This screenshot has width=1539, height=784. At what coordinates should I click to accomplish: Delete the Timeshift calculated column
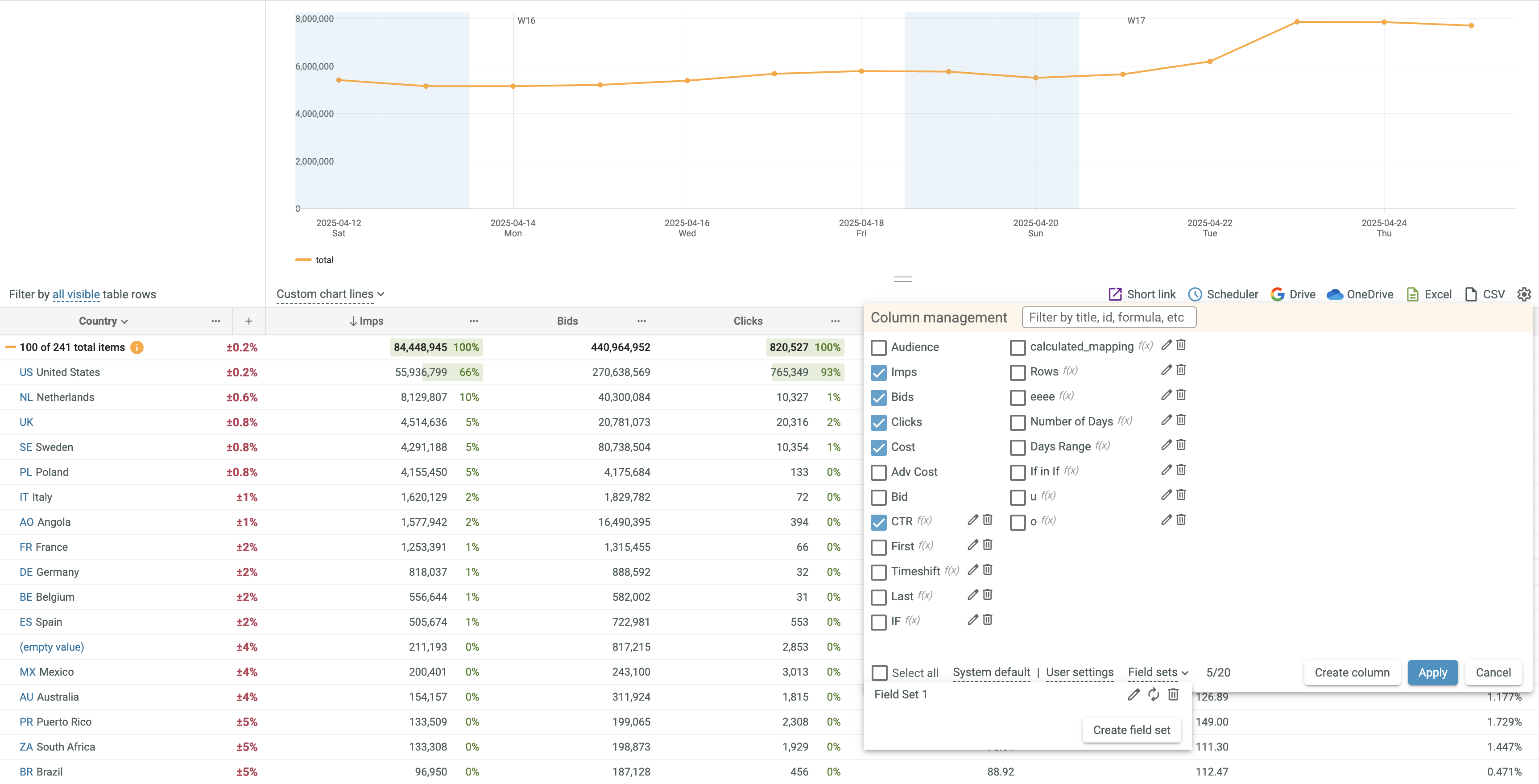pyautogui.click(x=988, y=570)
